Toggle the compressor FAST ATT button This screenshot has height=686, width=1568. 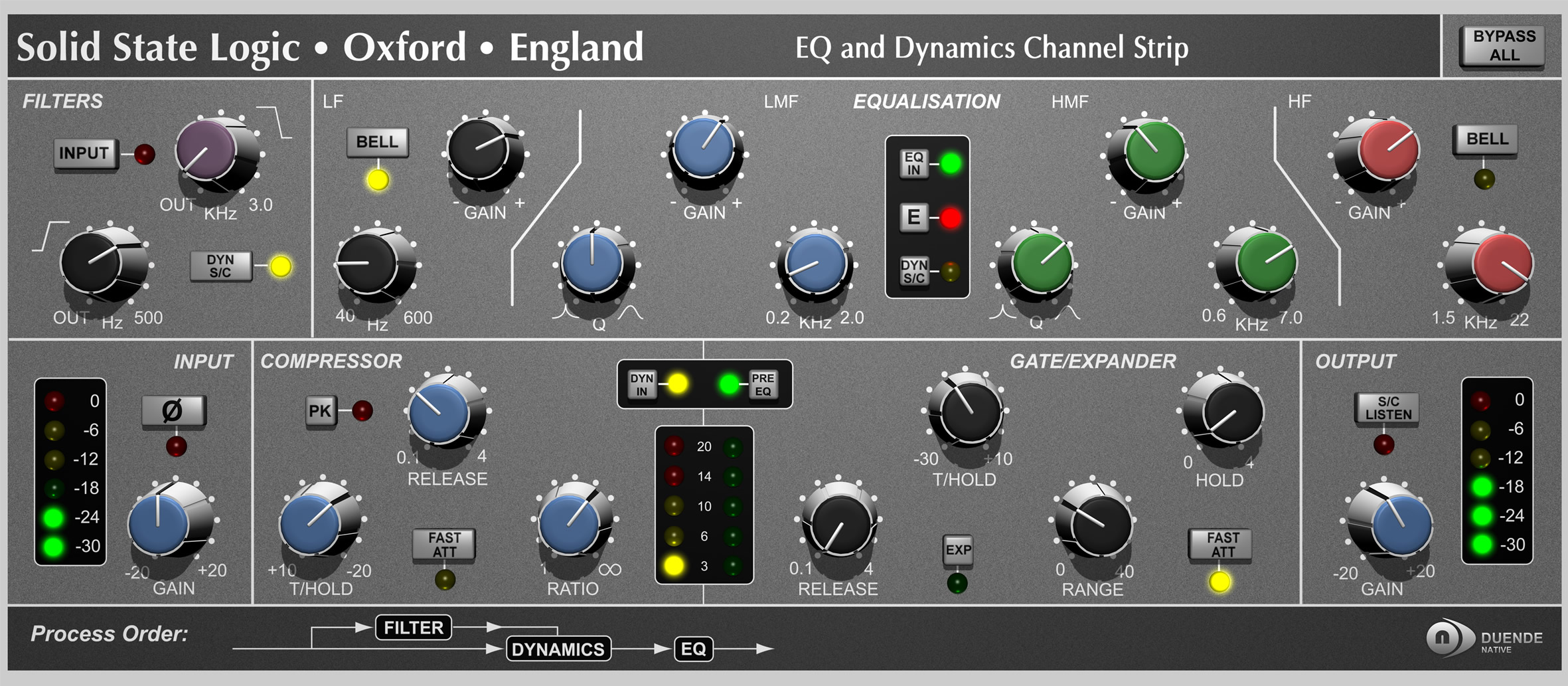pos(444,545)
